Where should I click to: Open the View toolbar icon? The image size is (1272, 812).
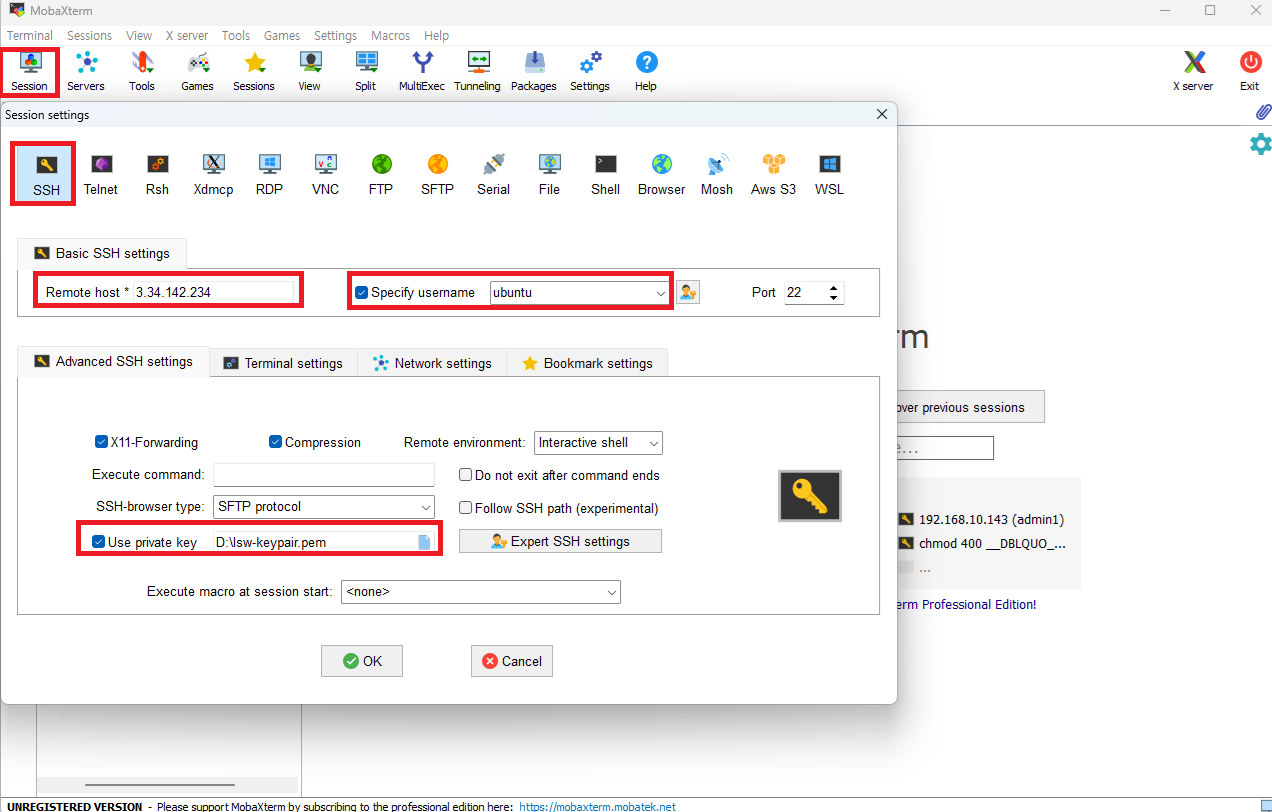[310, 71]
